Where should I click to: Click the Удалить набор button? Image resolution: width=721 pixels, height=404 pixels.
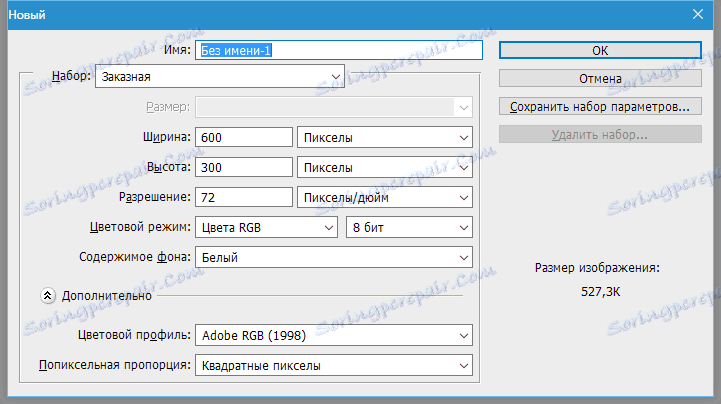600,135
